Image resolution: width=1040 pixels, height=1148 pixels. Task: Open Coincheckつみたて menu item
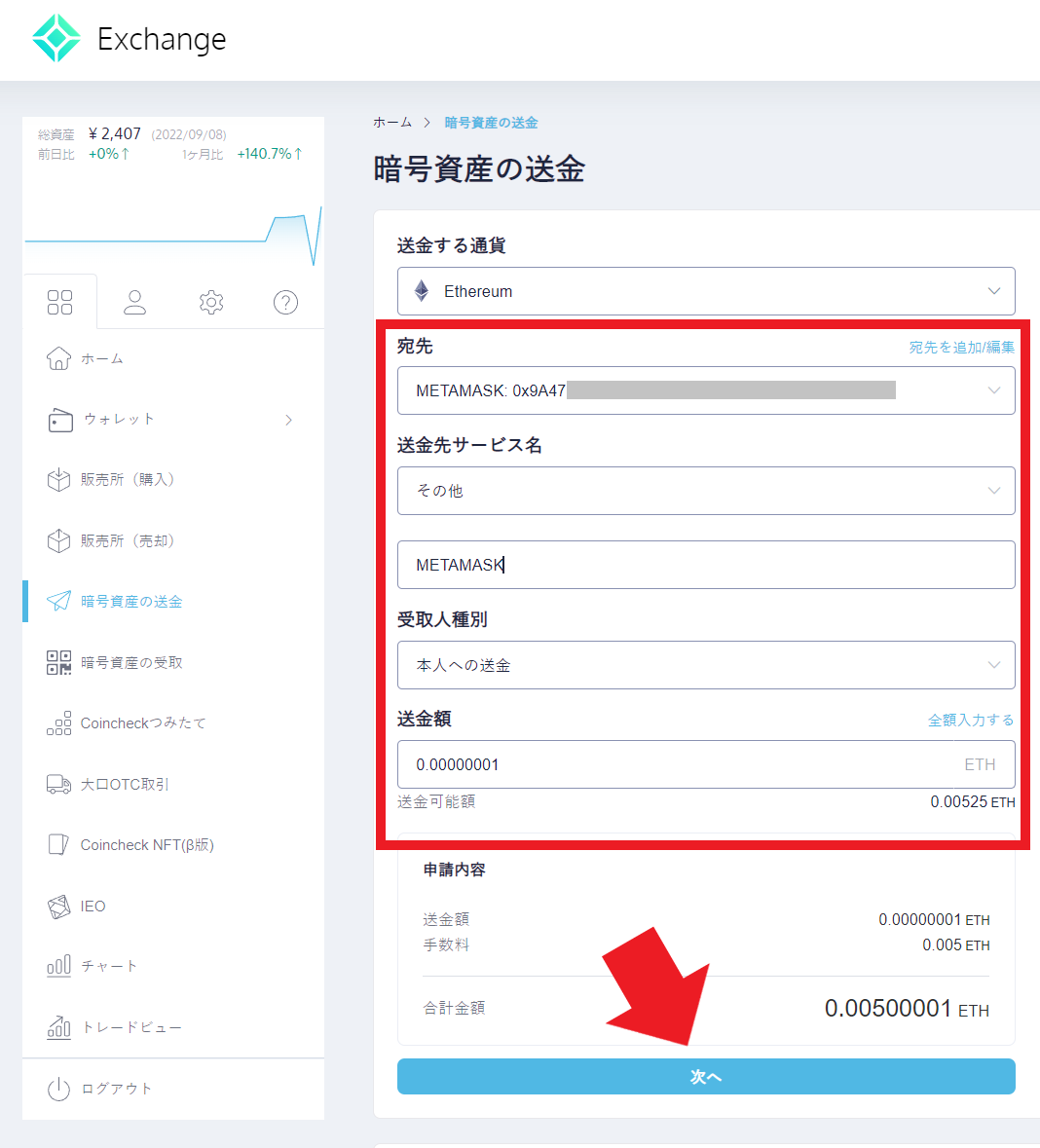[143, 723]
